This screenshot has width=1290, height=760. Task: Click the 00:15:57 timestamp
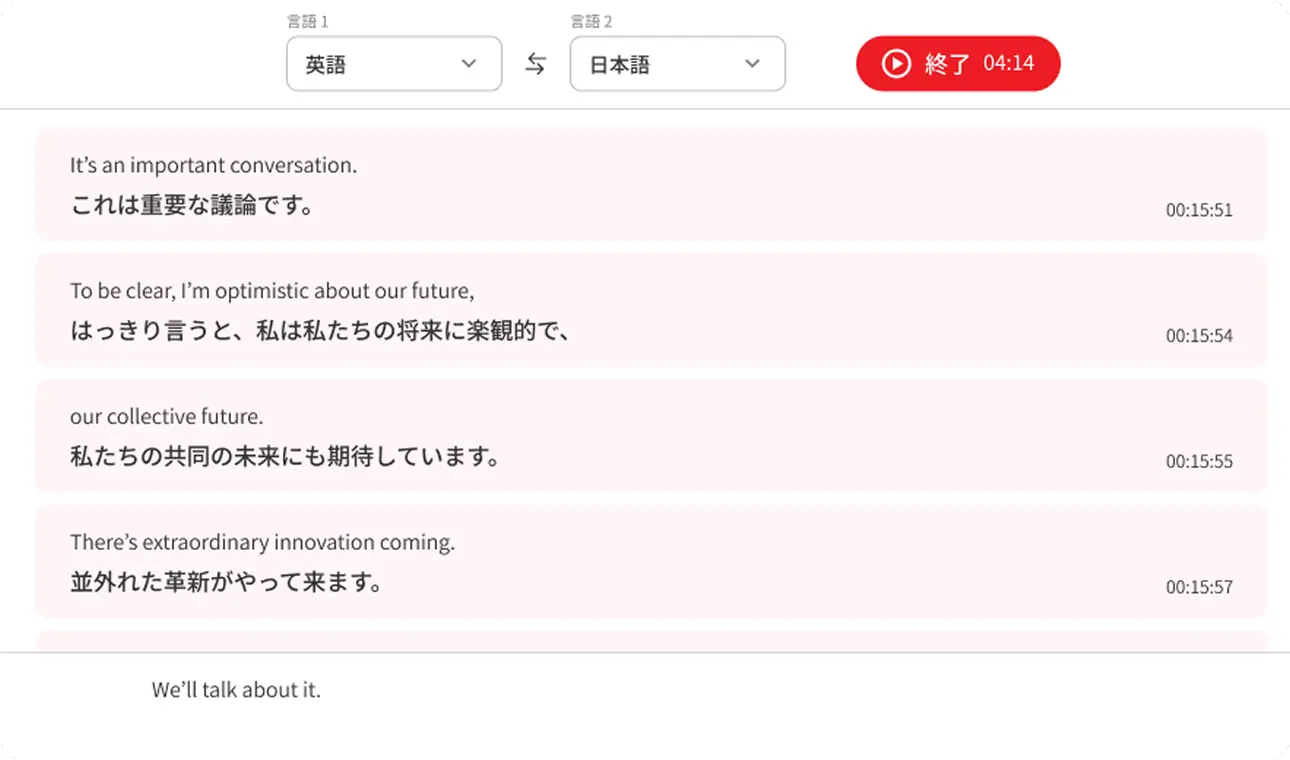[x=1199, y=587]
